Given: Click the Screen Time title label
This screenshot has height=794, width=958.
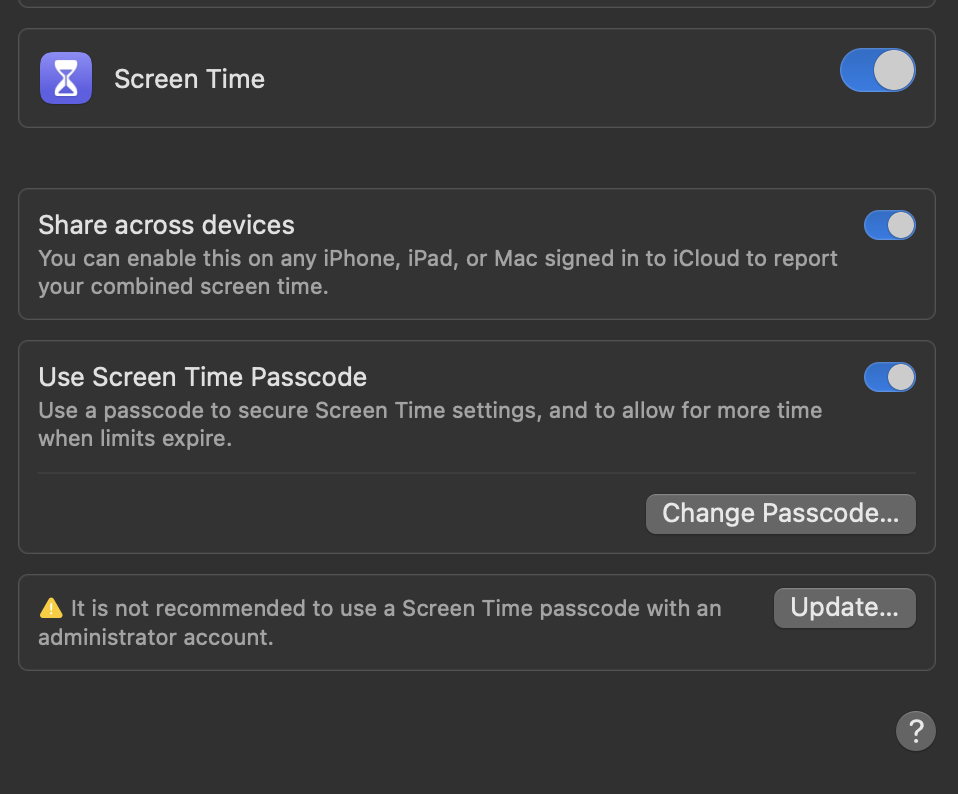Looking at the screenshot, I should [x=189, y=79].
